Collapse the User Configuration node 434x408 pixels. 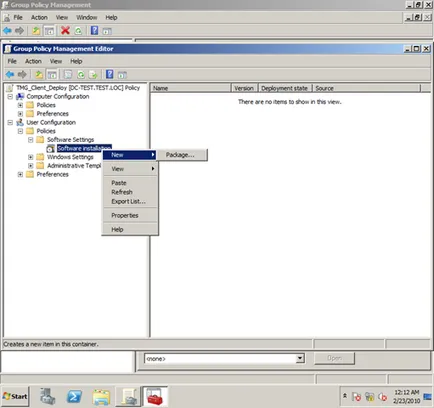[x=10, y=122]
